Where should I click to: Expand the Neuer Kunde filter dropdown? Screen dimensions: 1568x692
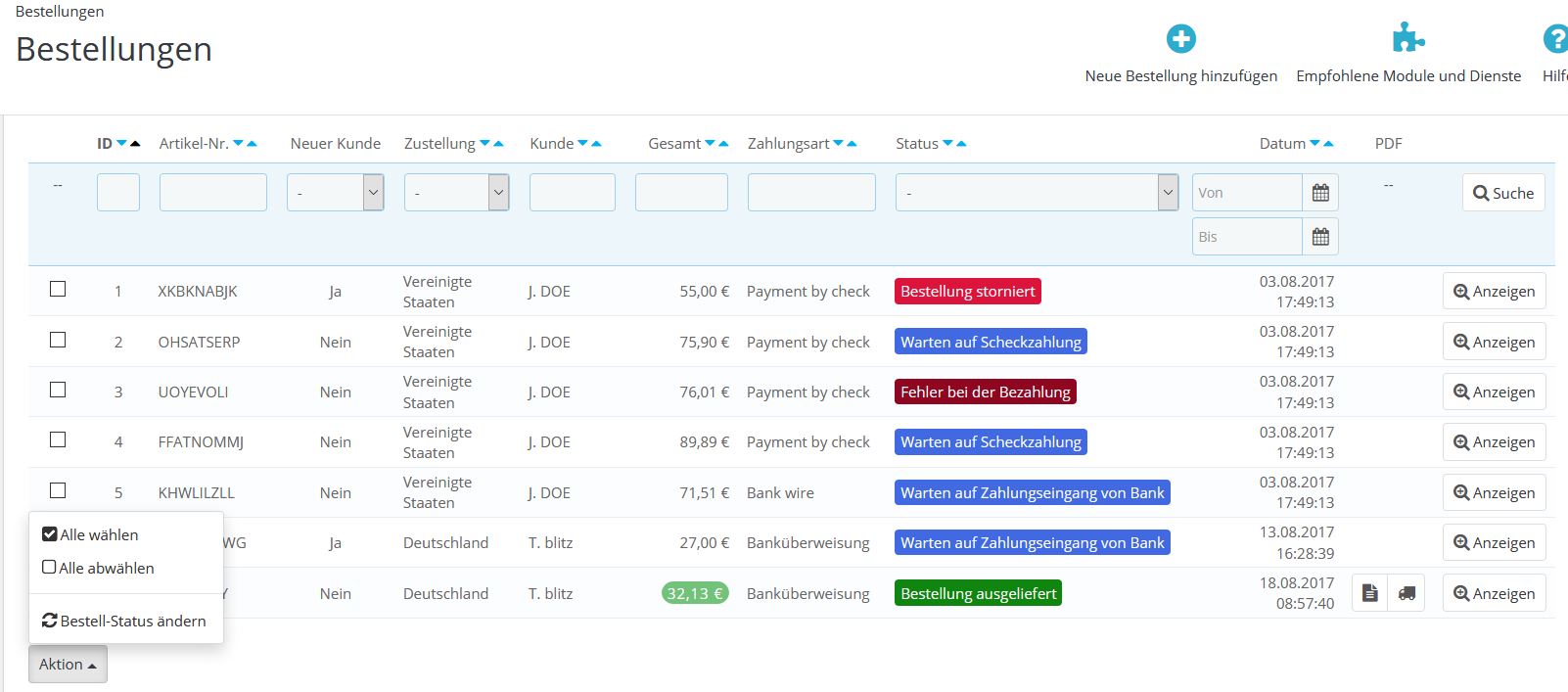pos(335,193)
